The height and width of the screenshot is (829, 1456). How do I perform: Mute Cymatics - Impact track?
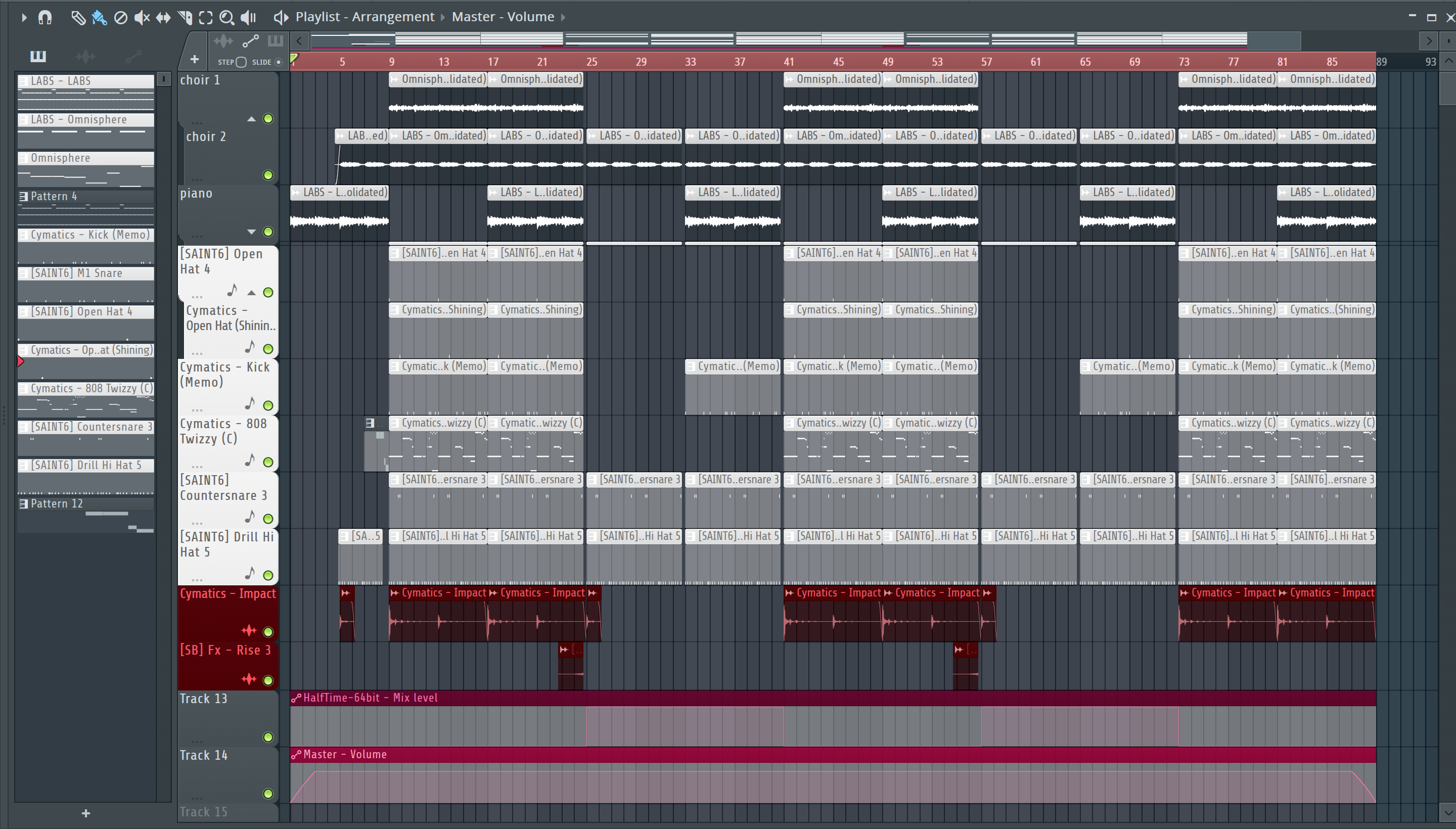(268, 632)
